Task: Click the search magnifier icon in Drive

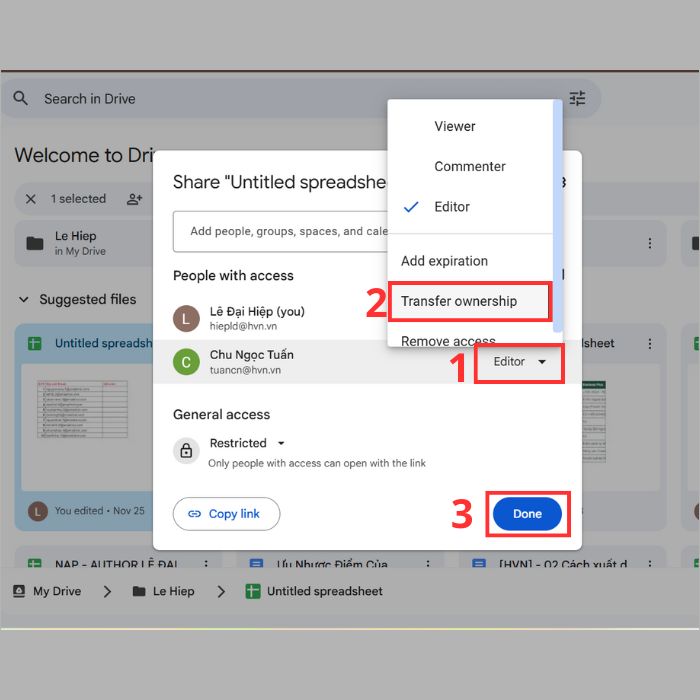Action: click(x=21, y=98)
